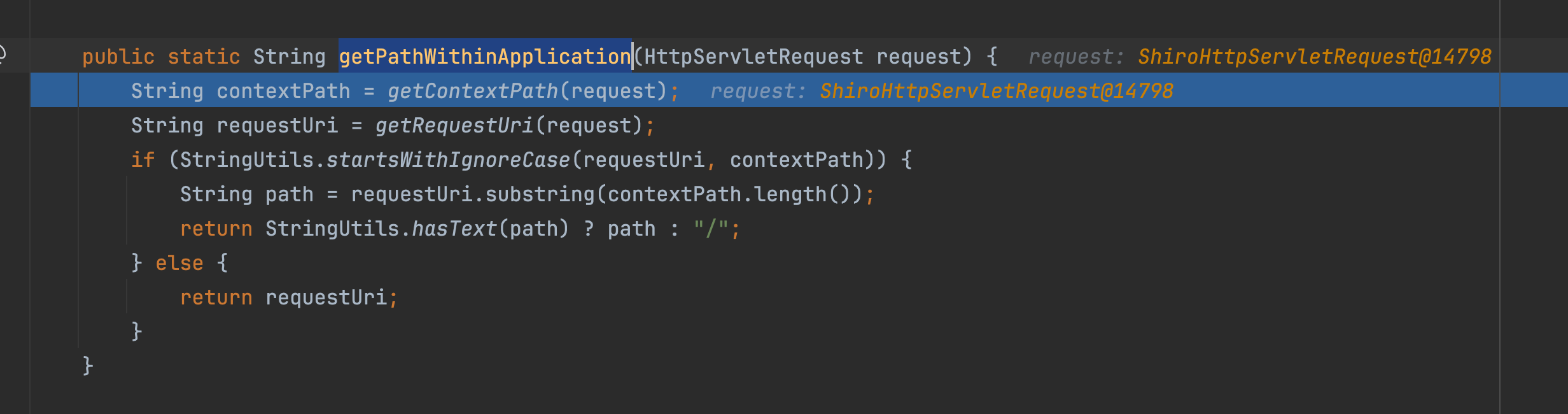Click the getRequestUri method call
Screen dimensions: 1568x414
(x=454, y=125)
